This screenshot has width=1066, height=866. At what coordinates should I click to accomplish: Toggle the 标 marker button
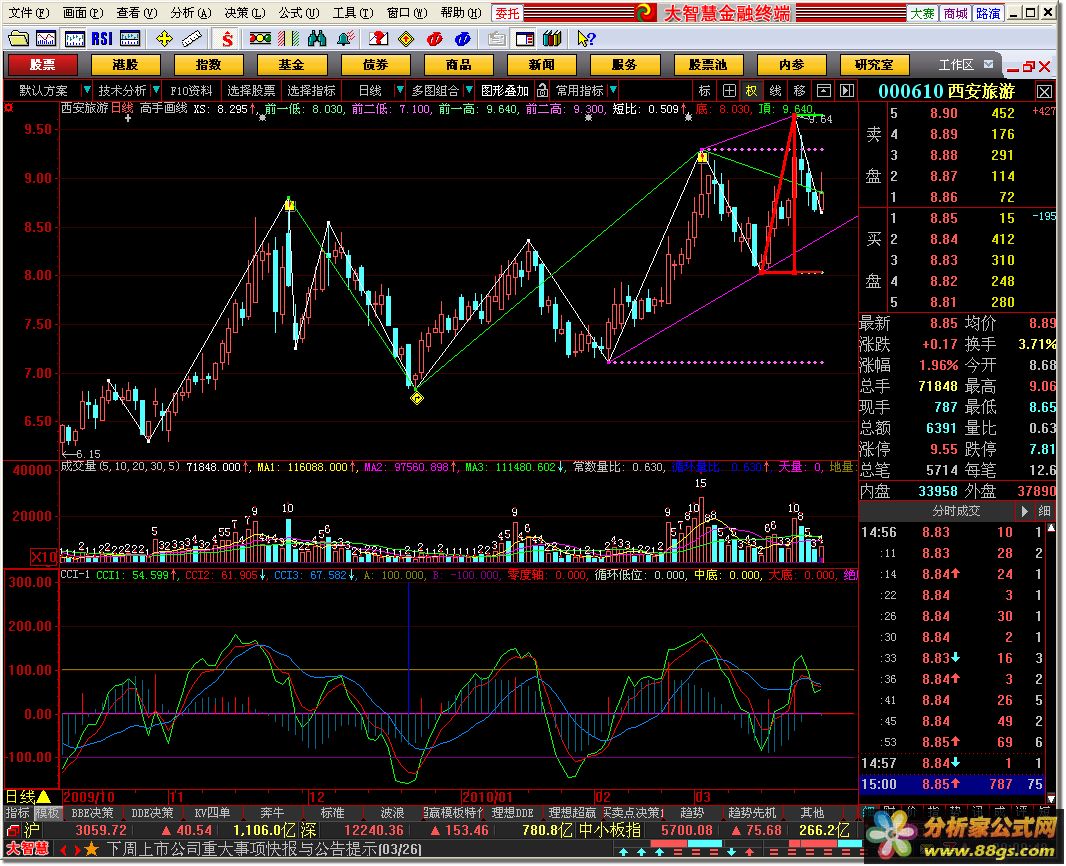705,90
